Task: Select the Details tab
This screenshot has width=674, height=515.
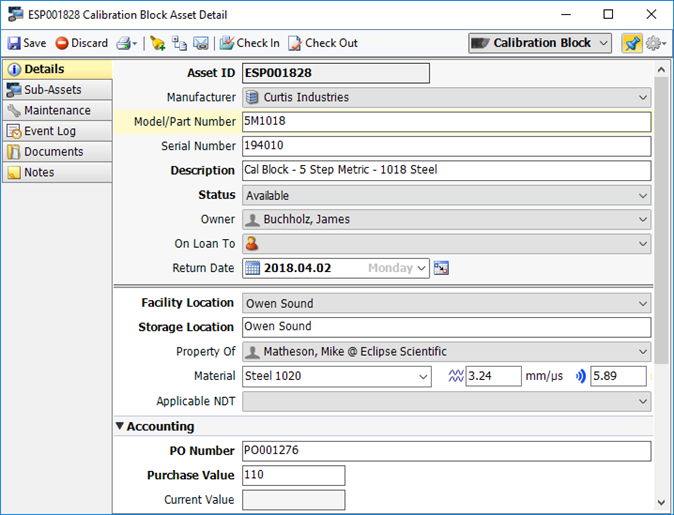Action: point(57,69)
